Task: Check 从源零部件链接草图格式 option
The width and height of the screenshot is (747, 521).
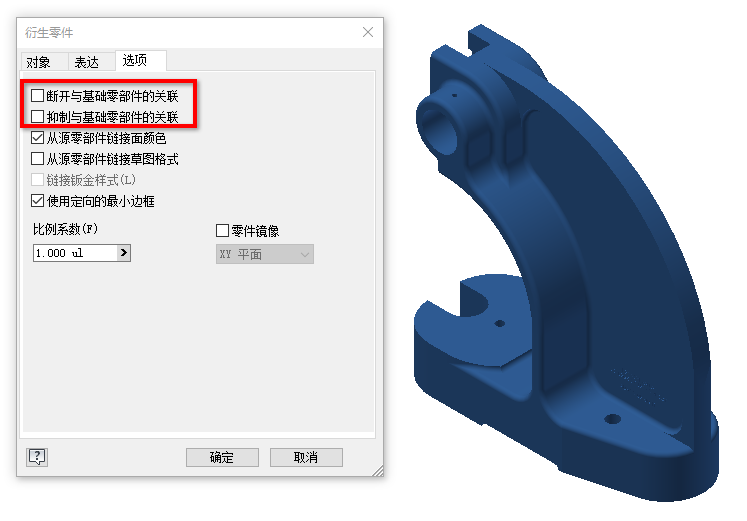Action: [x=37, y=159]
